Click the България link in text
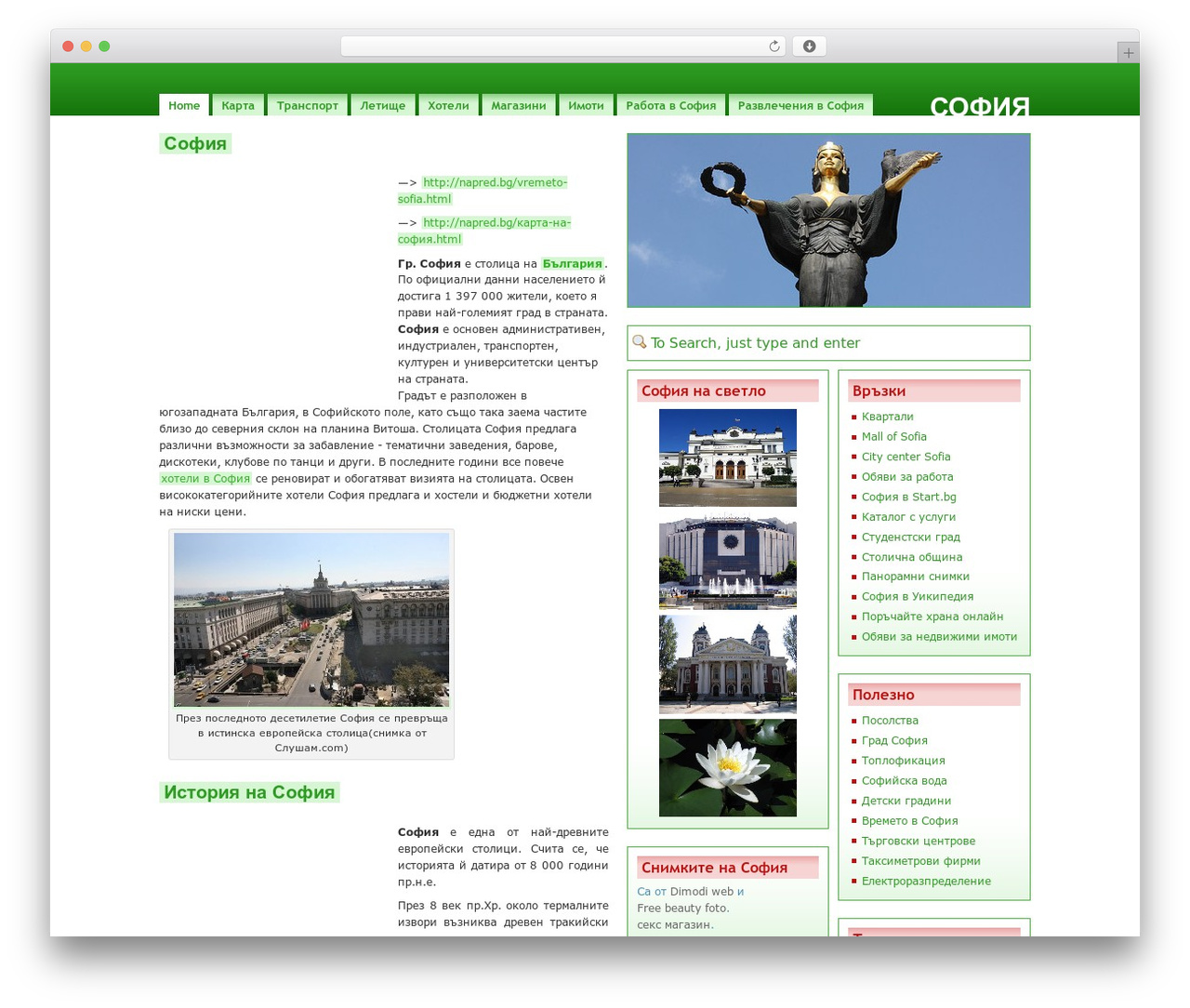Image resolution: width=1190 pixels, height=1008 pixels. click(x=573, y=263)
